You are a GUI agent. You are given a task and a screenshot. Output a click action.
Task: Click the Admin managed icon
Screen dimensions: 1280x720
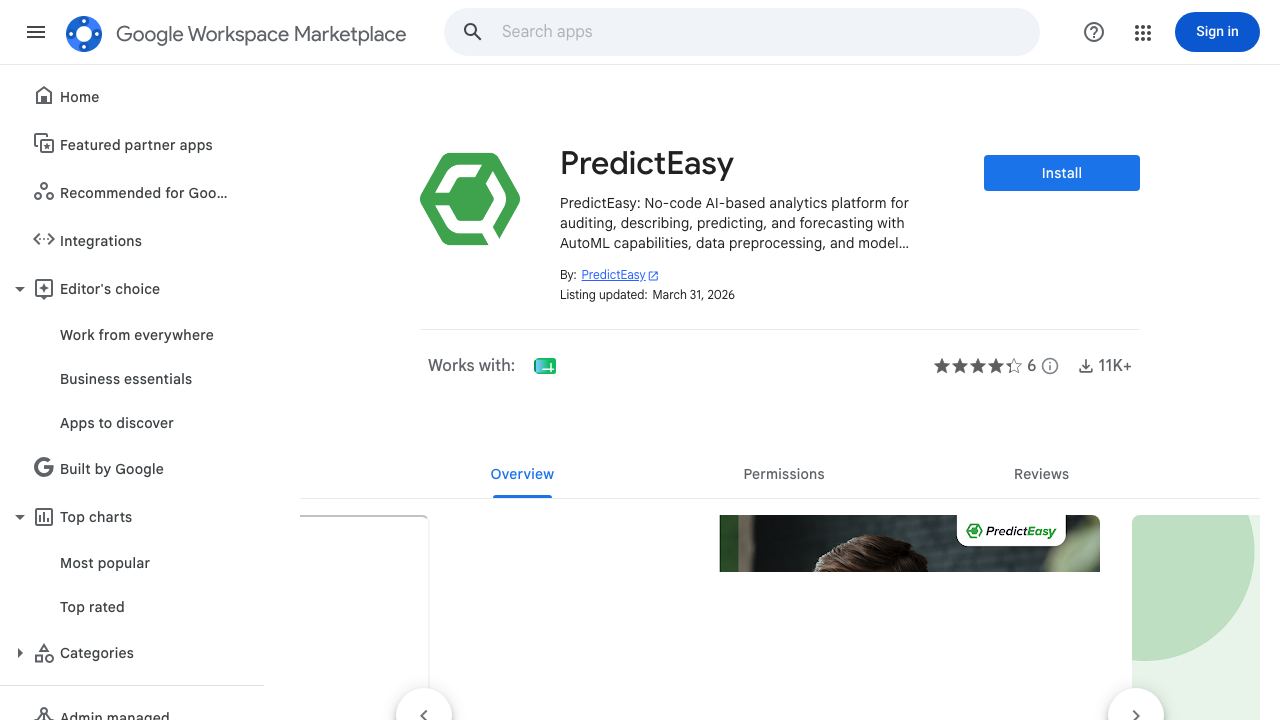click(x=44, y=714)
